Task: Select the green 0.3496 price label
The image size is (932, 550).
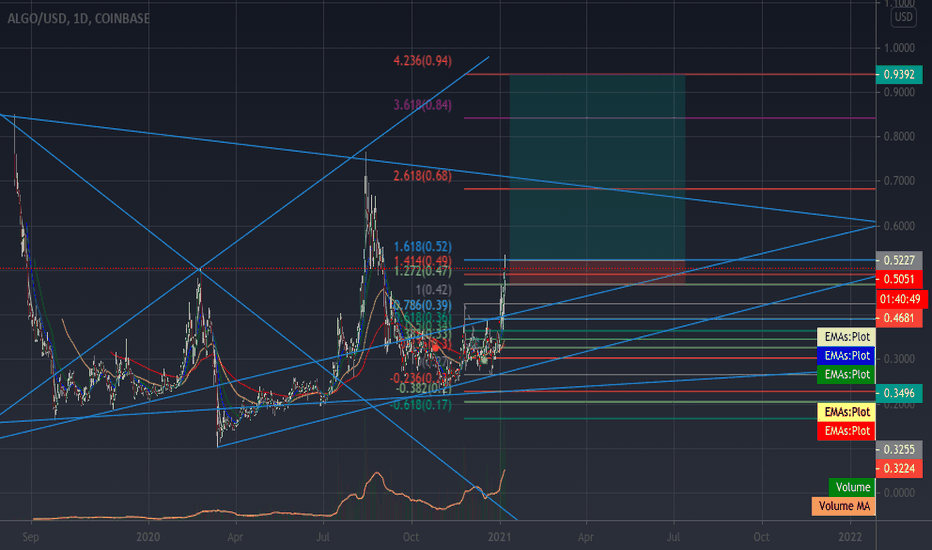Action: [899, 393]
